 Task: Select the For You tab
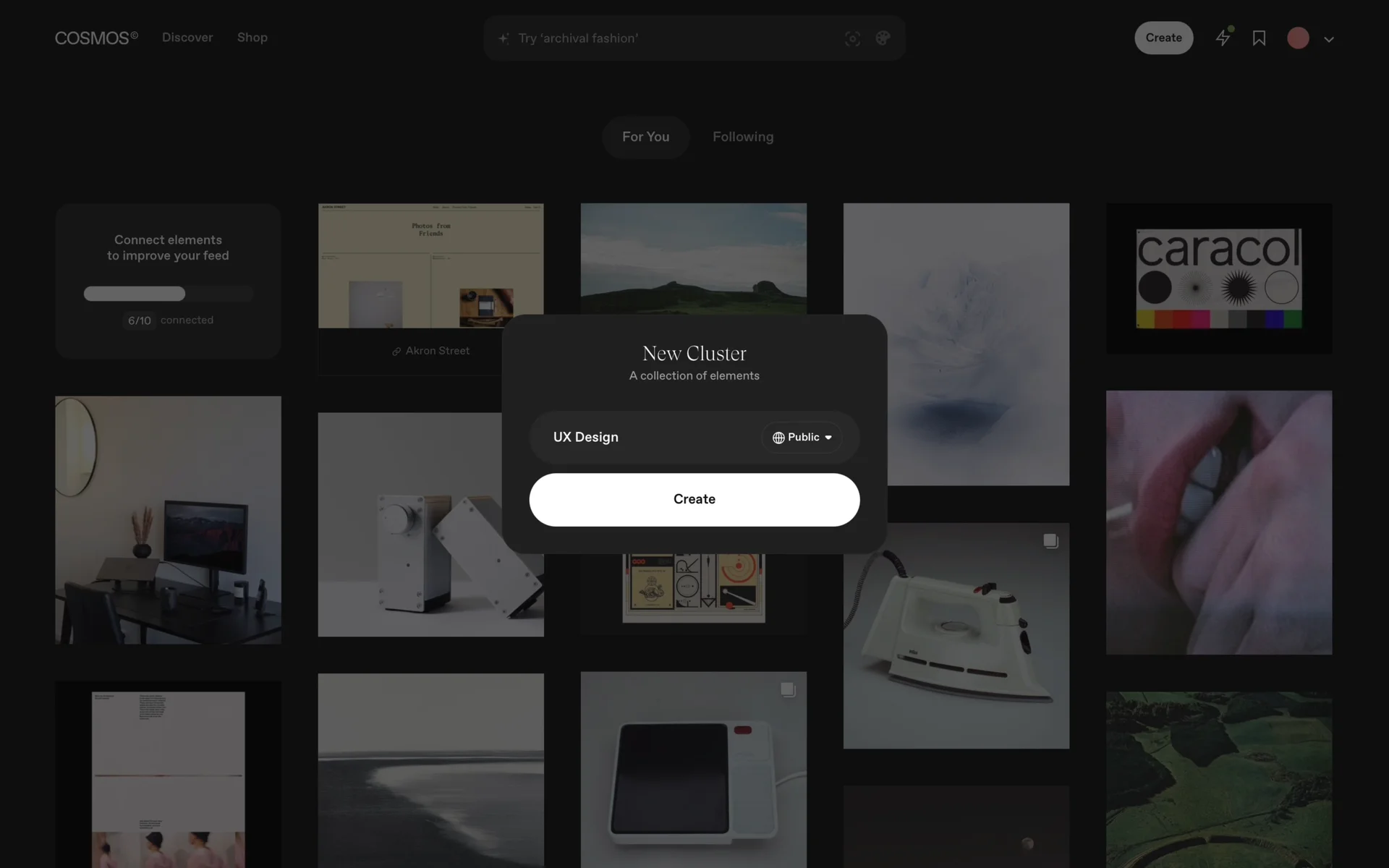coord(645,137)
